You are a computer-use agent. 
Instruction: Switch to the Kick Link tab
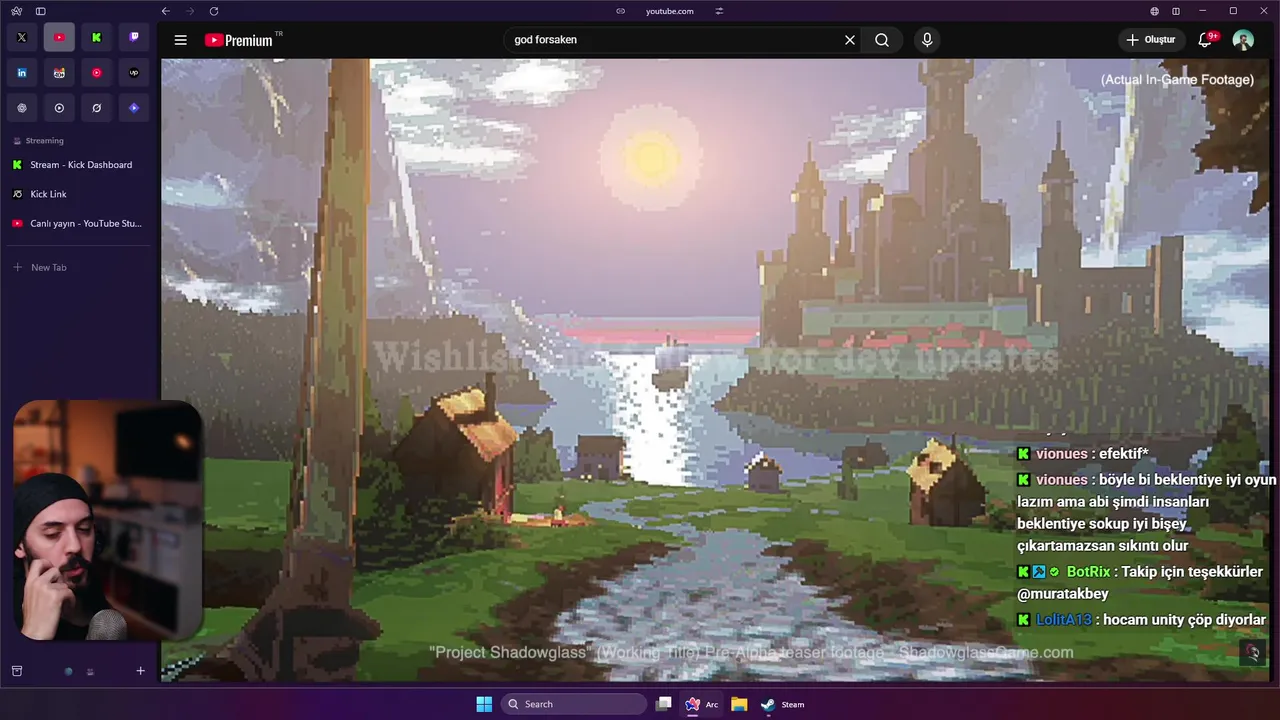[78, 194]
